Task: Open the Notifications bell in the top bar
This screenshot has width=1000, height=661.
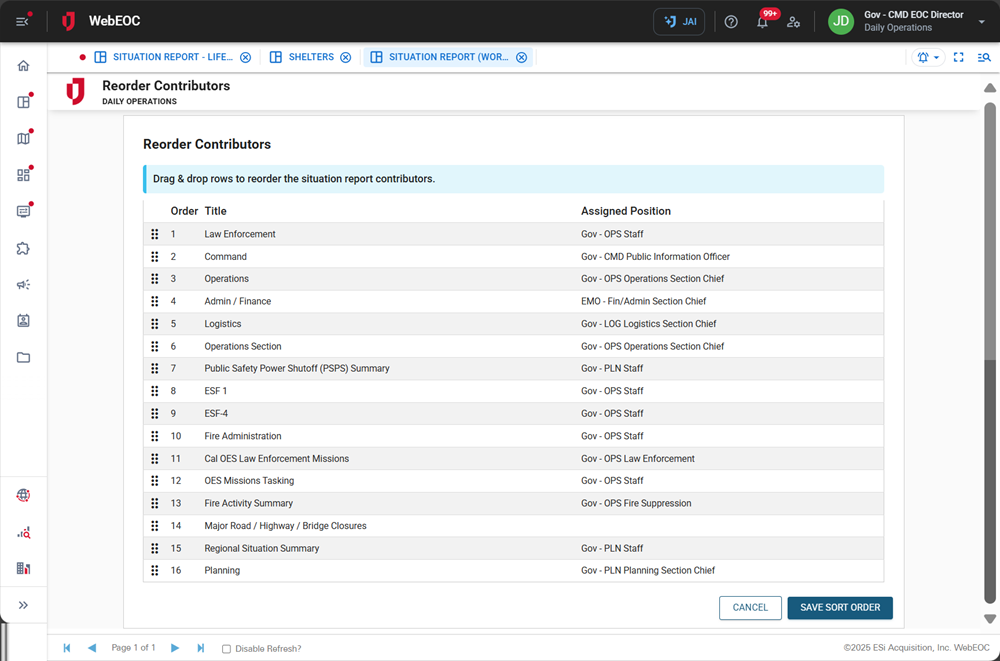Action: pyautogui.click(x=762, y=21)
